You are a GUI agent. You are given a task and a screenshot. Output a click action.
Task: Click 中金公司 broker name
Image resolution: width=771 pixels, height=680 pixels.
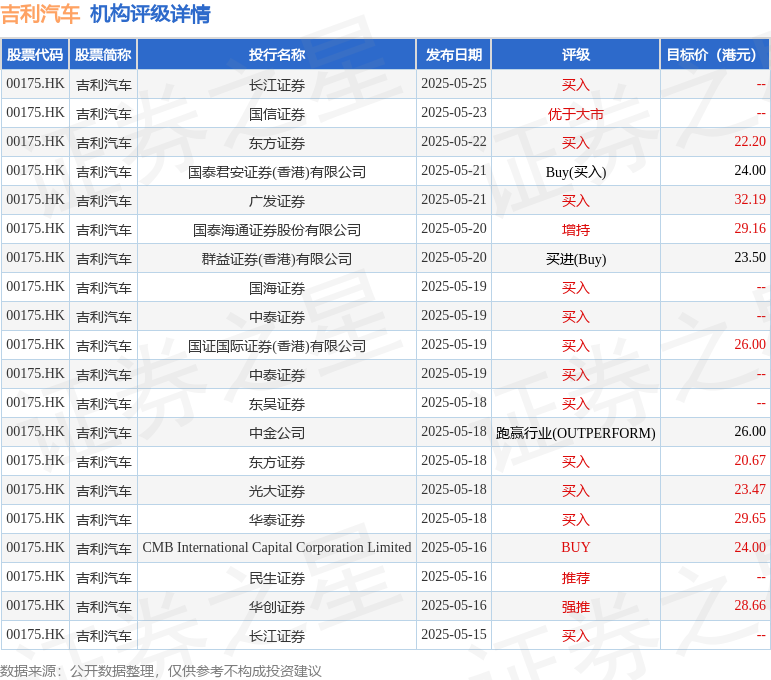click(277, 433)
